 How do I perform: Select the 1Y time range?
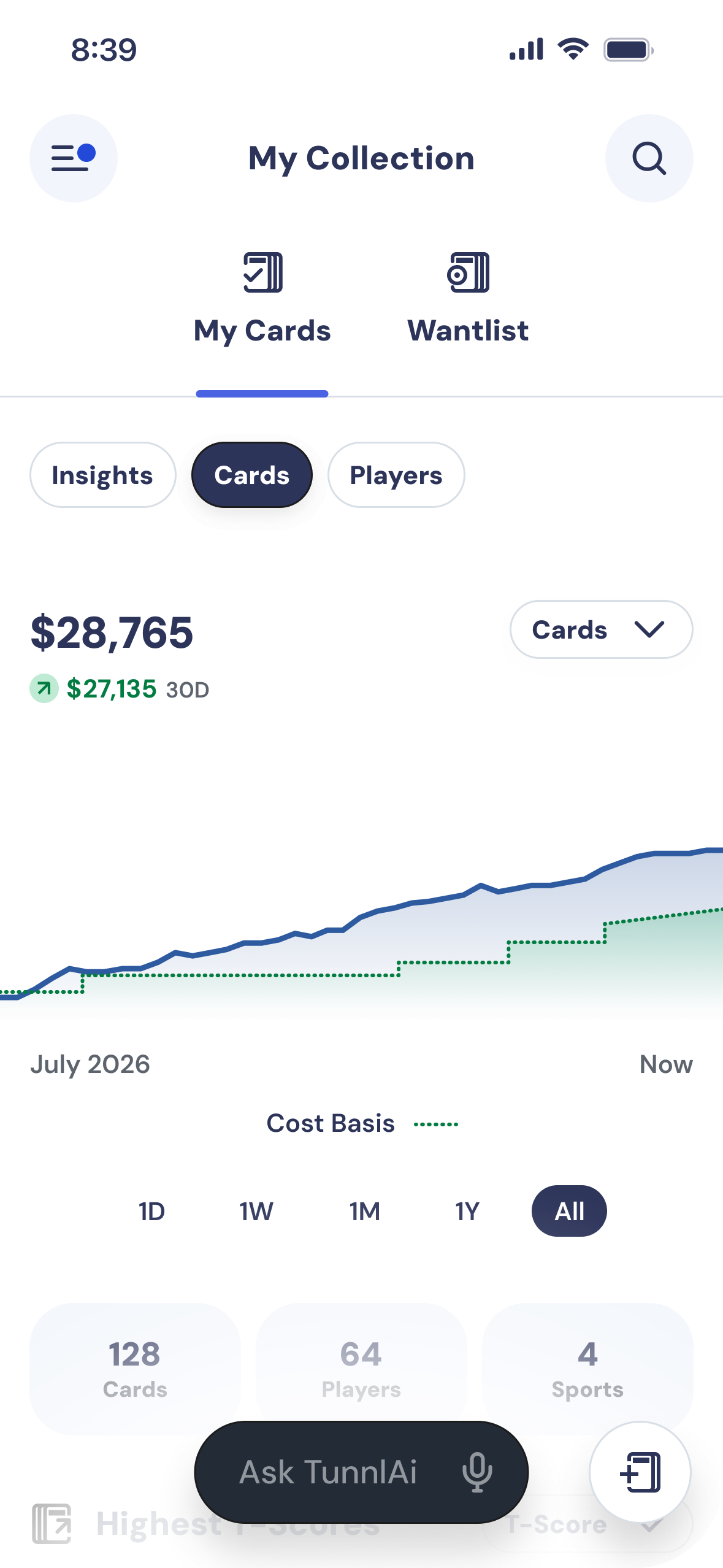pyautogui.click(x=467, y=1211)
